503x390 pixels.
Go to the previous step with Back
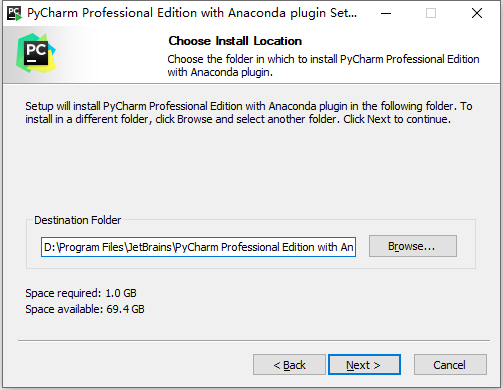[289, 365]
